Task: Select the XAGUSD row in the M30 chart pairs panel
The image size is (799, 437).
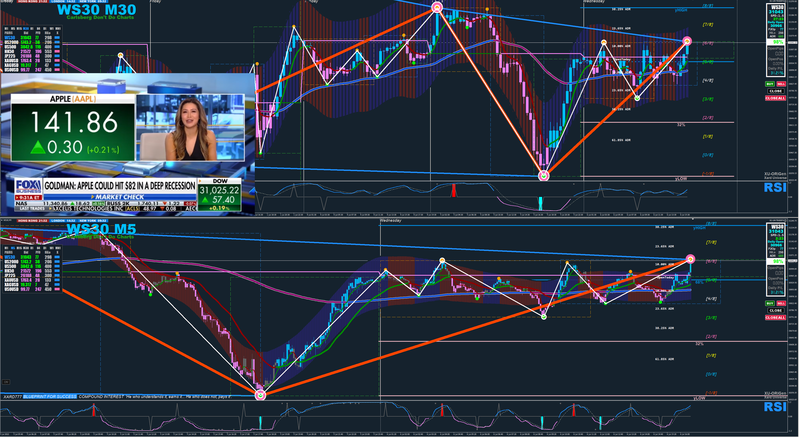Action: [32, 65]
